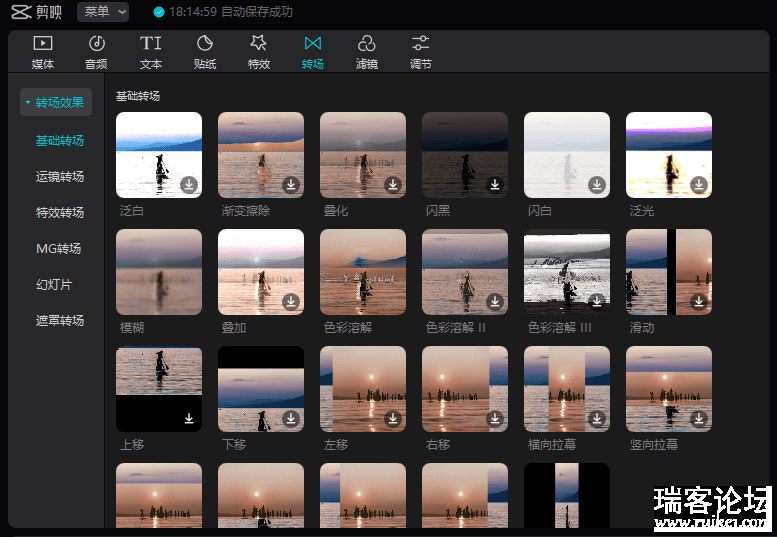Click the 渐变擦除 label
The height and width of the screenshot is (537, 777).
(x=246, y=211)
